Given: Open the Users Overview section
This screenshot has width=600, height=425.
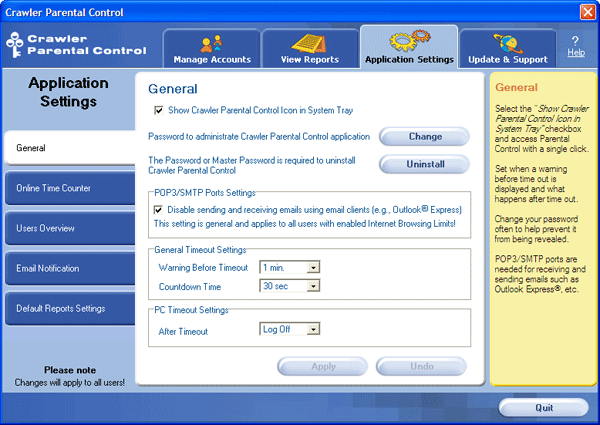Looking at the screenshot, I should click(70, 228).
